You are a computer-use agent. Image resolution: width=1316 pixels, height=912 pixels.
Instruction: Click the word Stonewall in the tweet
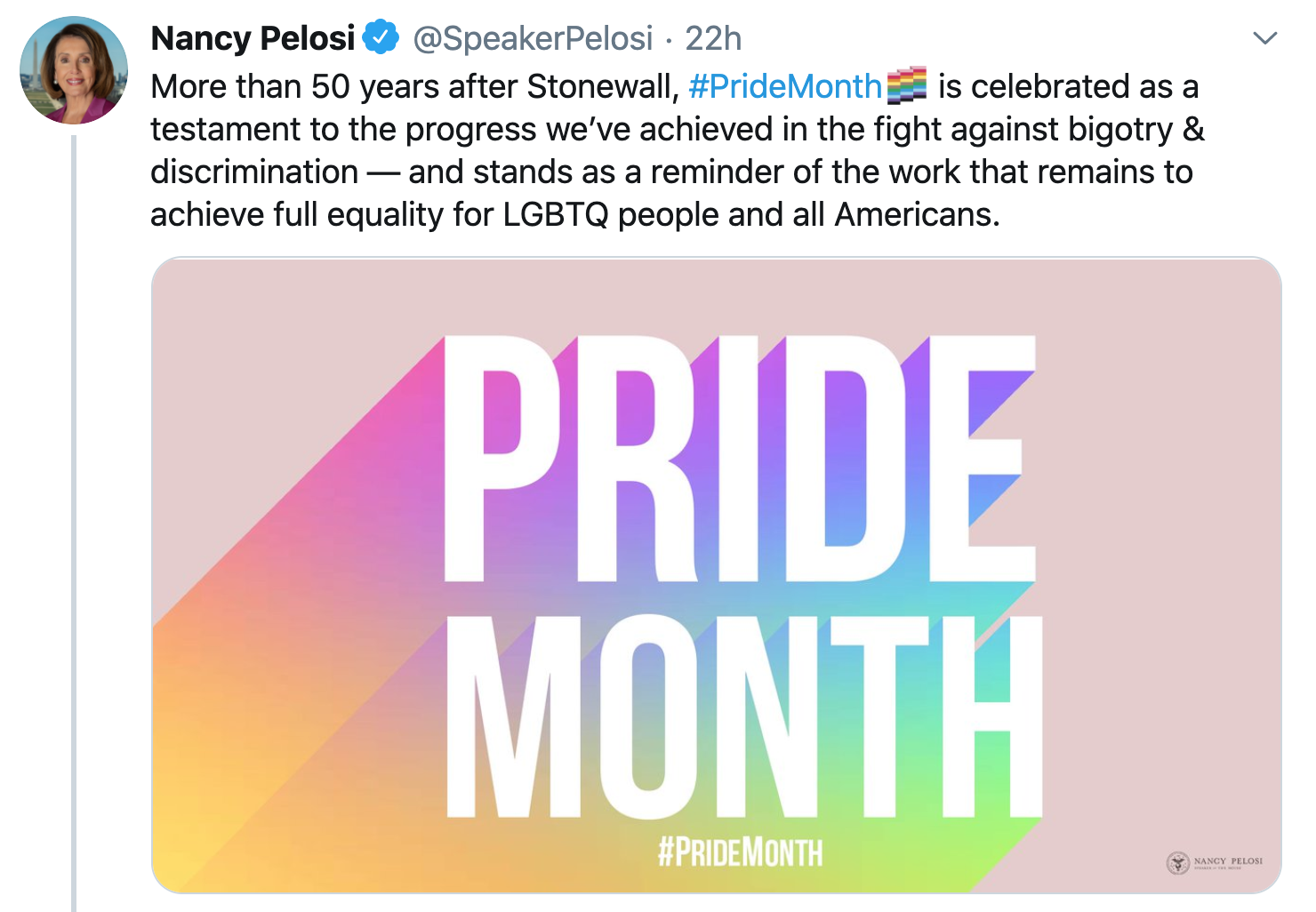(x=603, y=86)
